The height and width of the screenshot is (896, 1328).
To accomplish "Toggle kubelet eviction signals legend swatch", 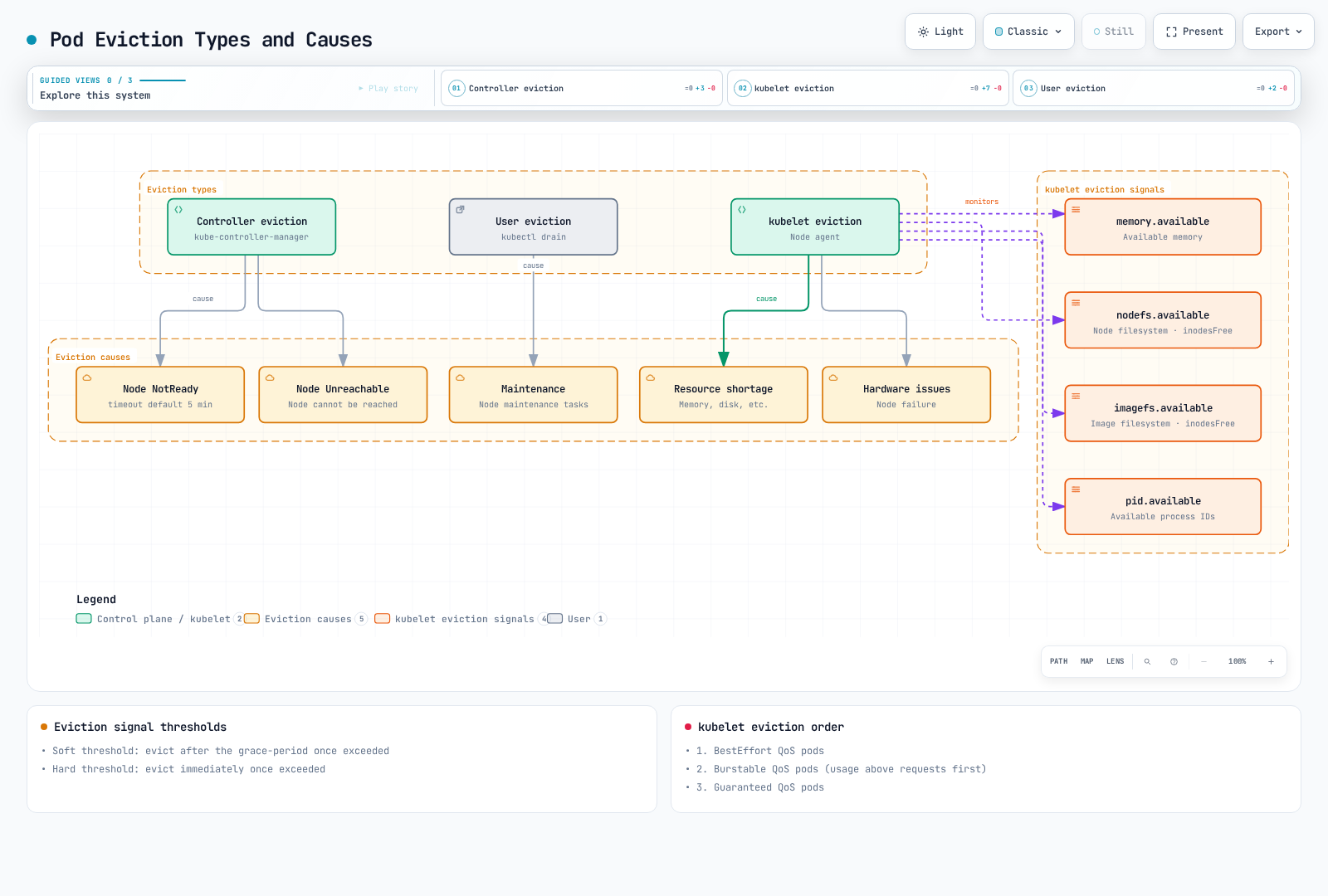I will coord(382,619).
